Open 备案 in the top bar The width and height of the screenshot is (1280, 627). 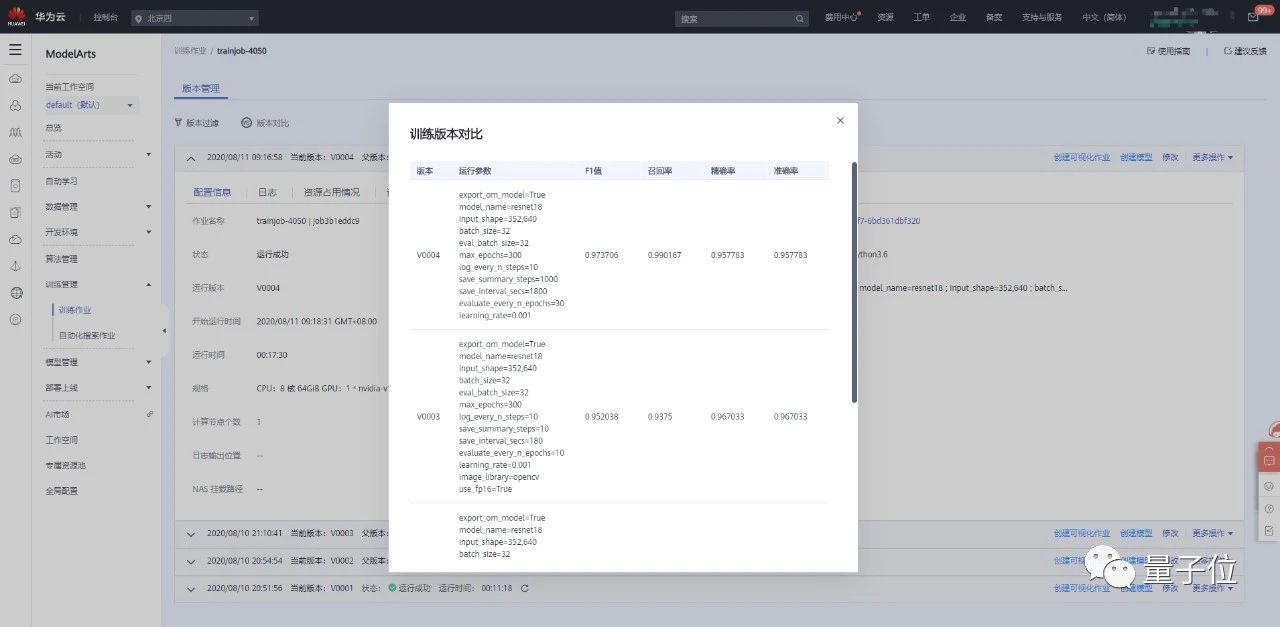pos(994,18)
